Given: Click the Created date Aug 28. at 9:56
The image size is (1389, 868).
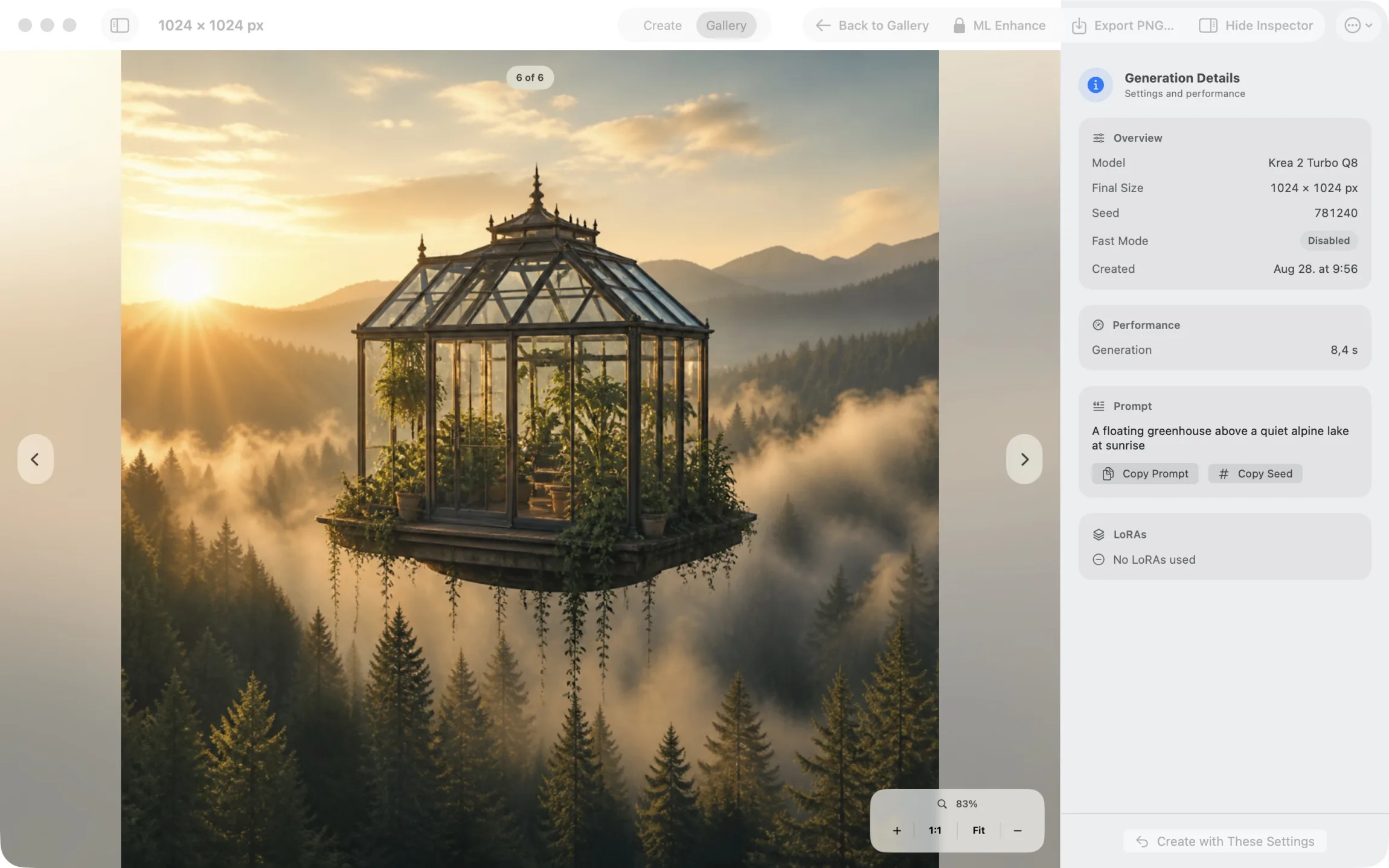Looking at the screenshot, I should (x=1315, y=269).
